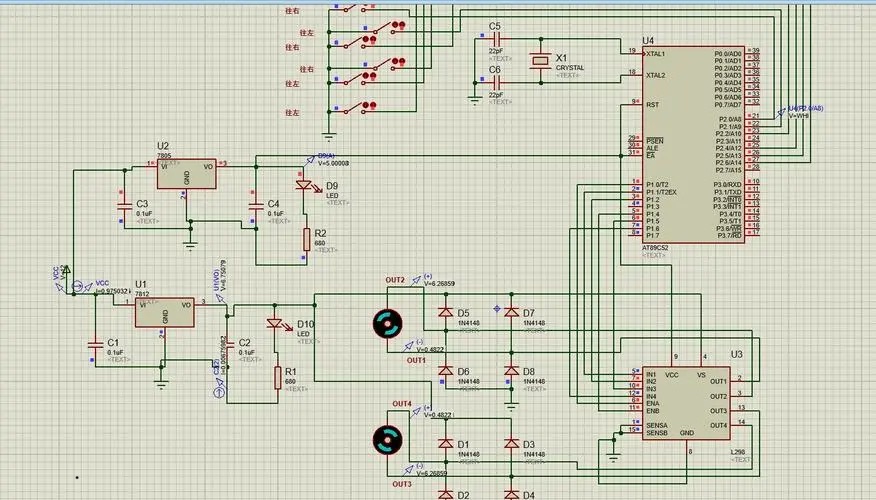
Task: Select the motor between OUT2 and OUT1
Action: [388, 324]
